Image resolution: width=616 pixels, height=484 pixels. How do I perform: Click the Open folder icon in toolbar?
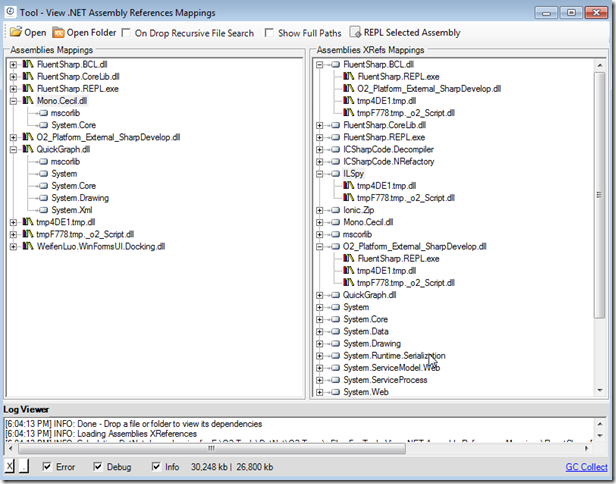(x=16, y=32)
